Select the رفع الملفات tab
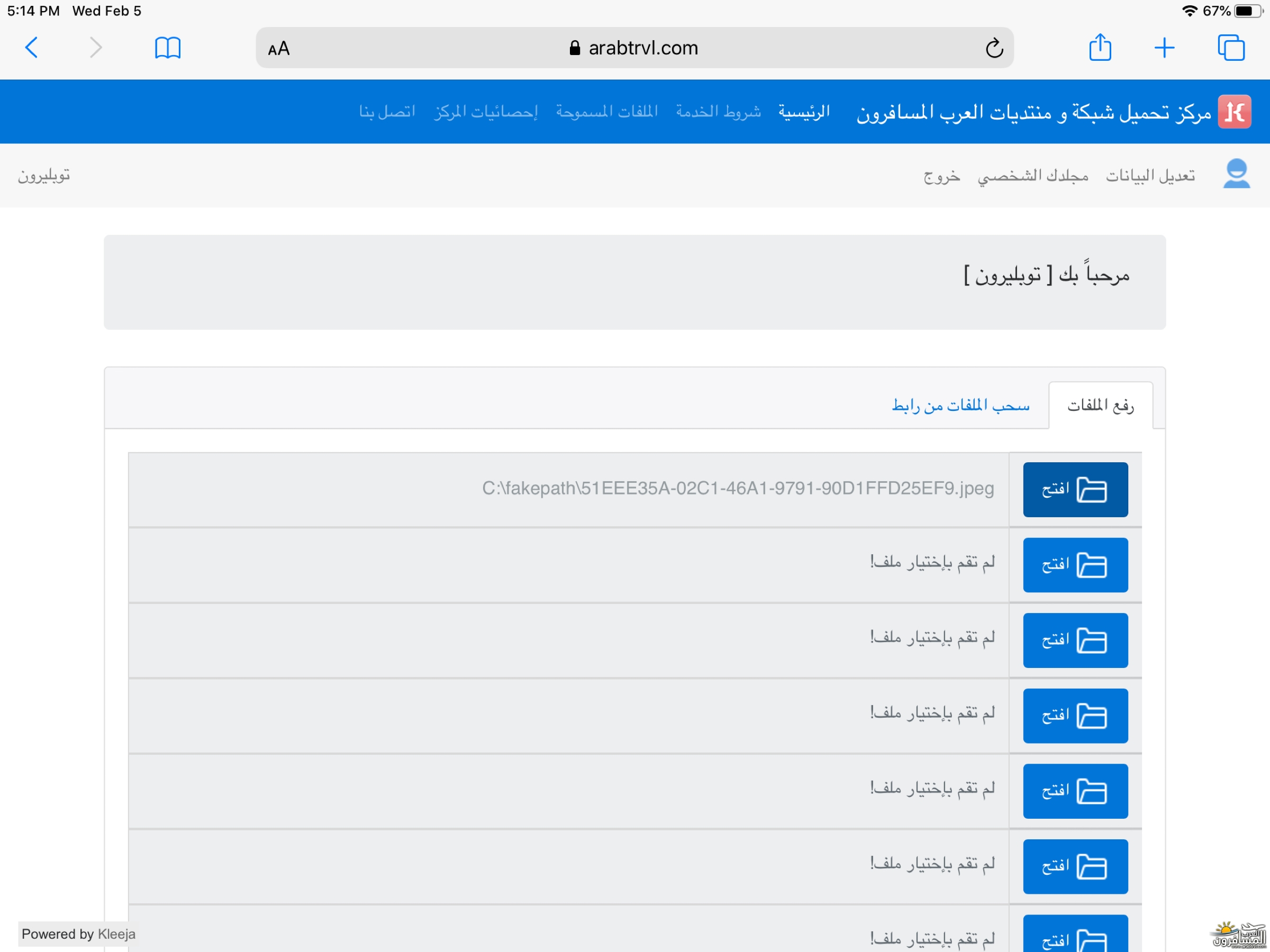Image resolution: width=1270 pixels, height=952 pixels. click(1100, 405)
